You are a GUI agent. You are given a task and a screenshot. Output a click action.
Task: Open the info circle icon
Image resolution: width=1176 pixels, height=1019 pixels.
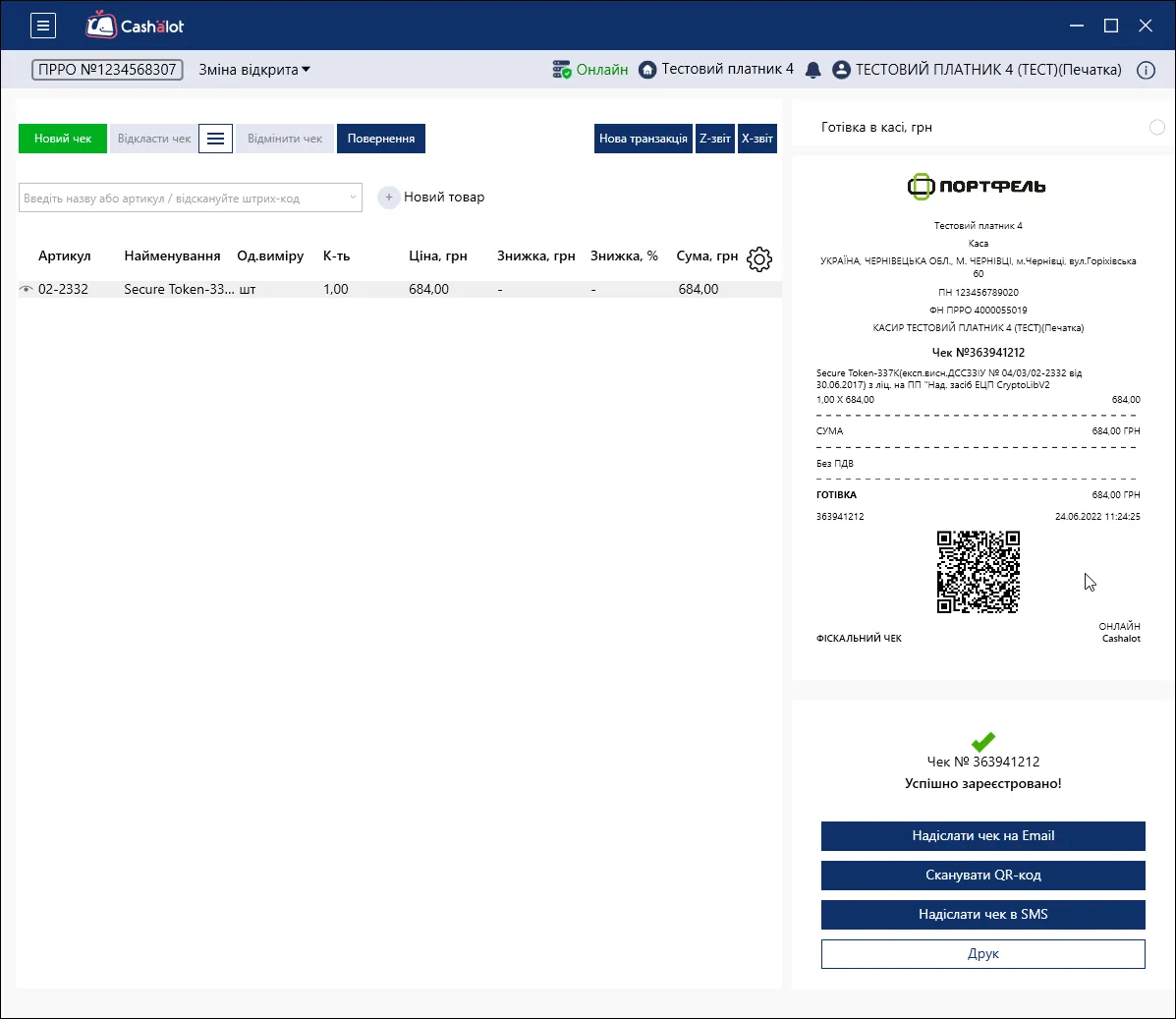pos(1146,70)
